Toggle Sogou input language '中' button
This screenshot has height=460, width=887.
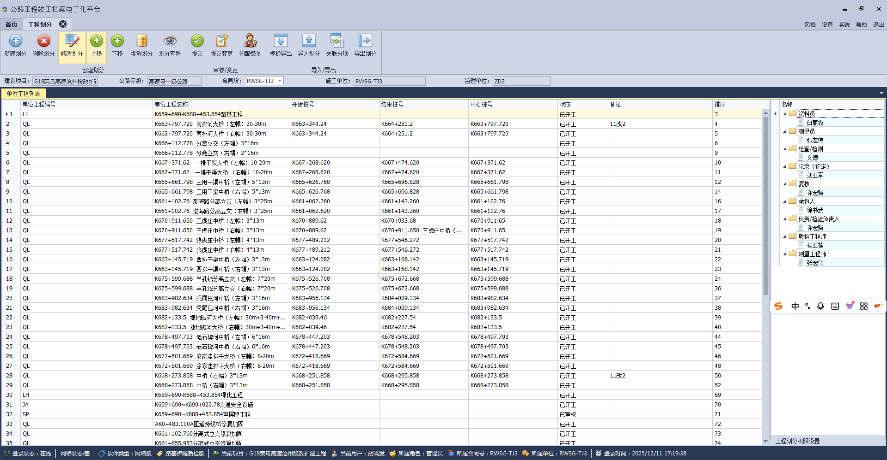pyautogui.click(x=793, y=305)
